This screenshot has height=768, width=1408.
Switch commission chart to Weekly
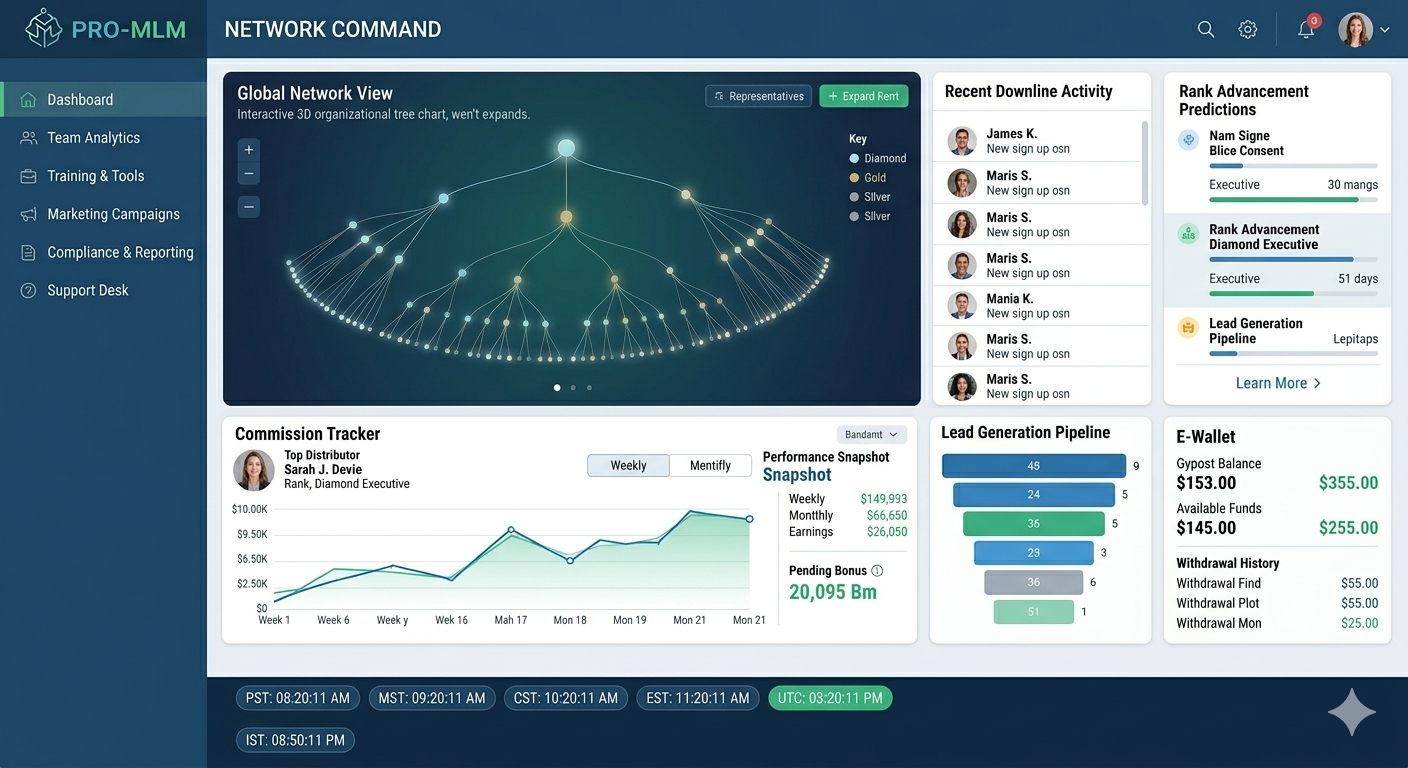pos(628,465)
